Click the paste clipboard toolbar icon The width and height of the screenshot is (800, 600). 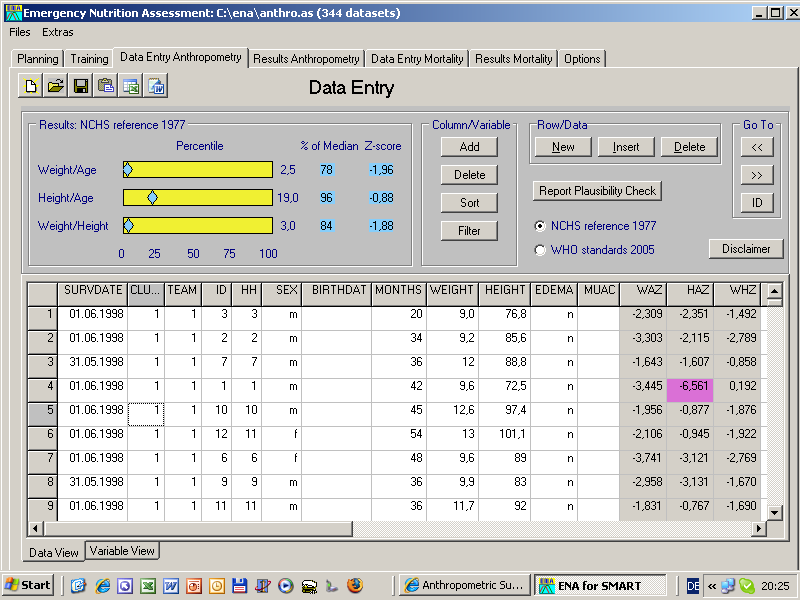pos(106,87)
